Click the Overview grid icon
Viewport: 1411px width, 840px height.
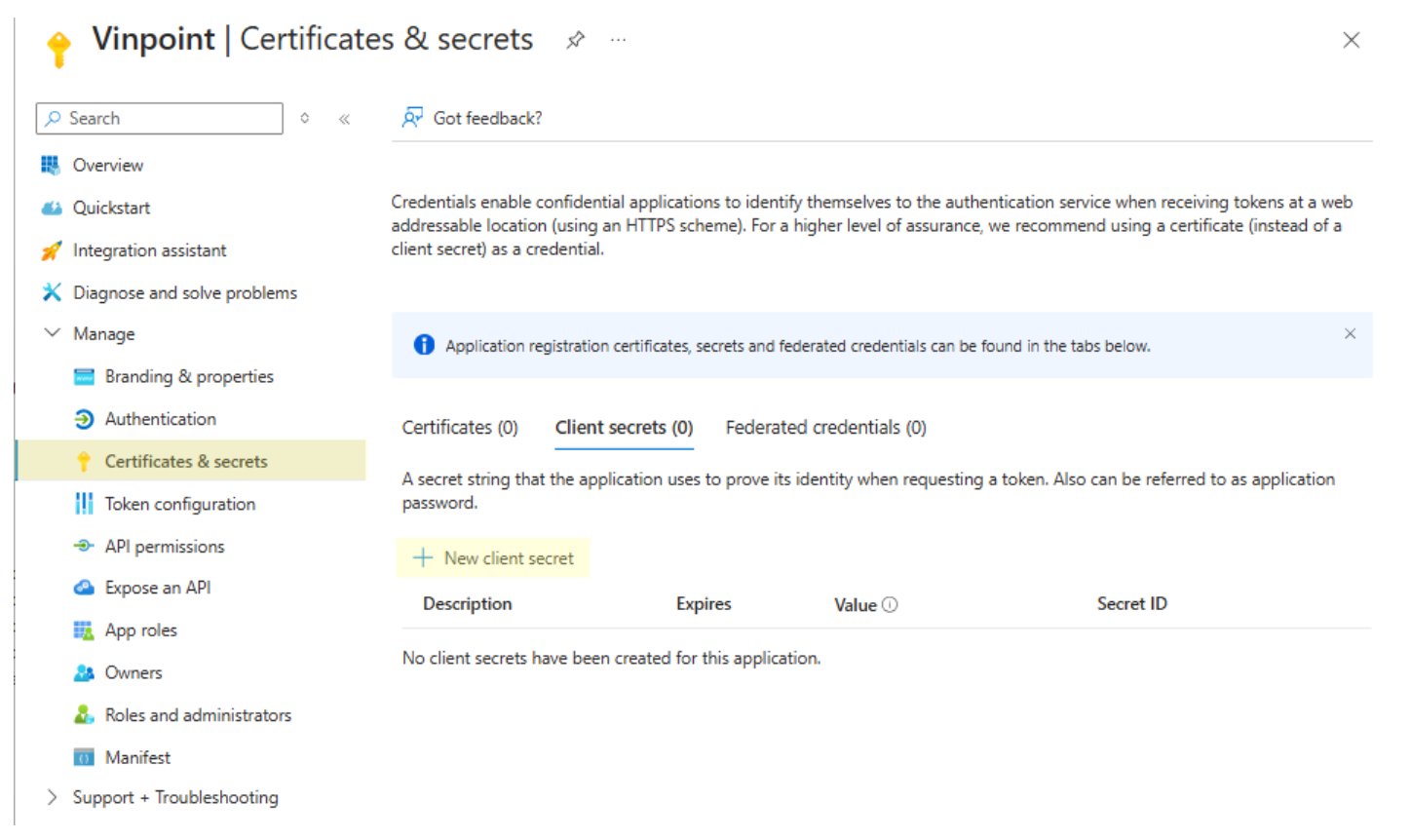(51, 165)
